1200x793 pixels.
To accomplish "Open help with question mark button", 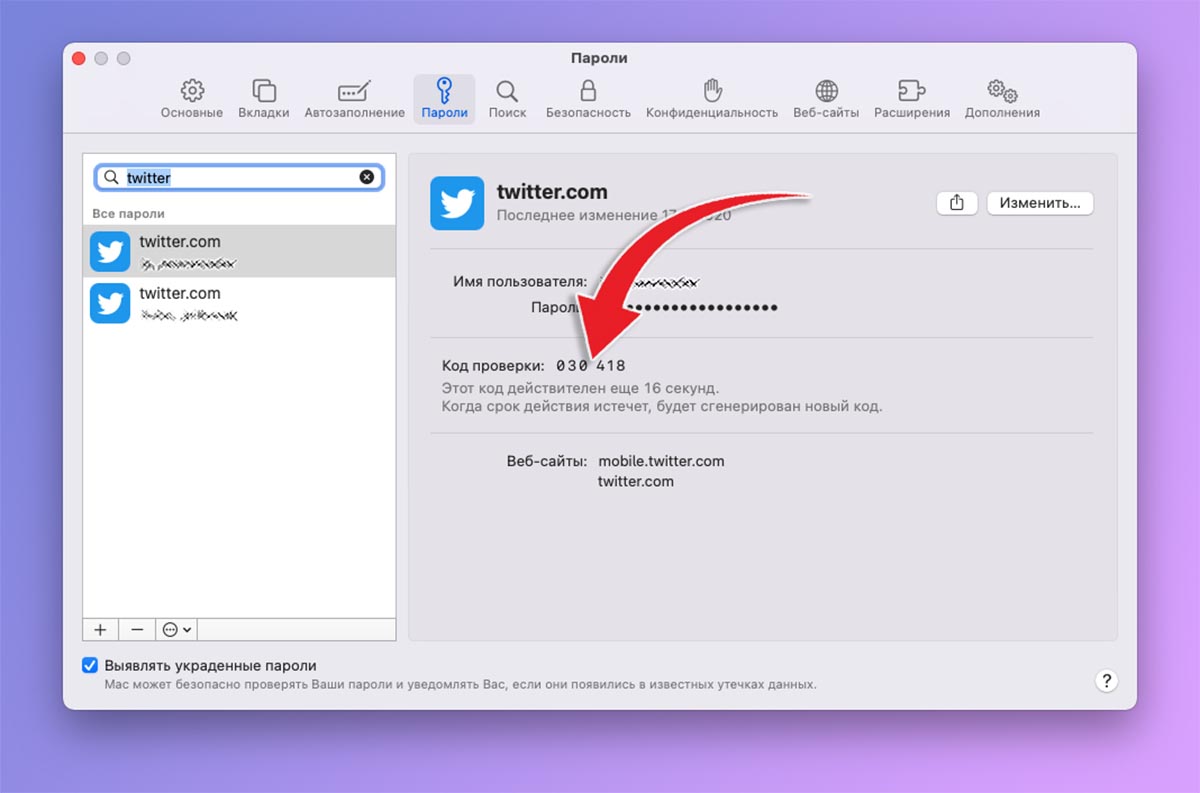I will (1106, 681).
